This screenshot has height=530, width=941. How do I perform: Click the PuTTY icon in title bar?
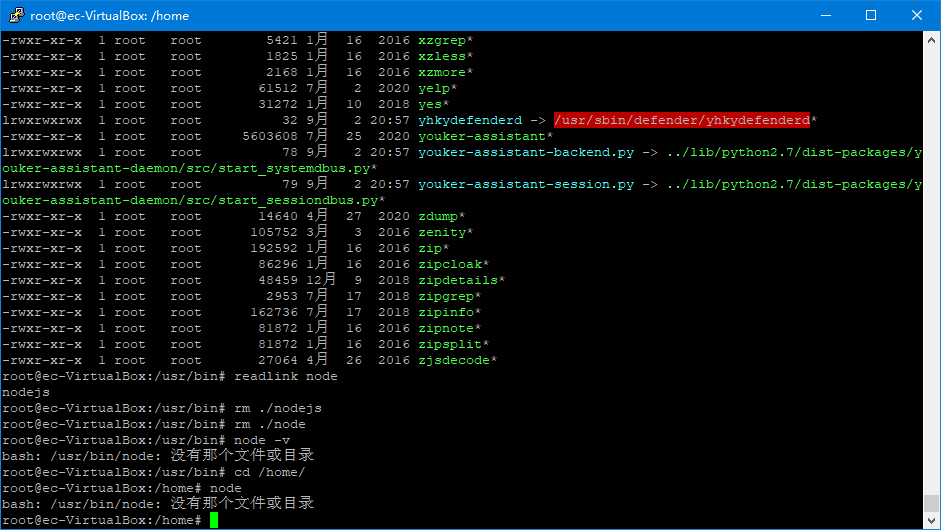click(17, 15)
